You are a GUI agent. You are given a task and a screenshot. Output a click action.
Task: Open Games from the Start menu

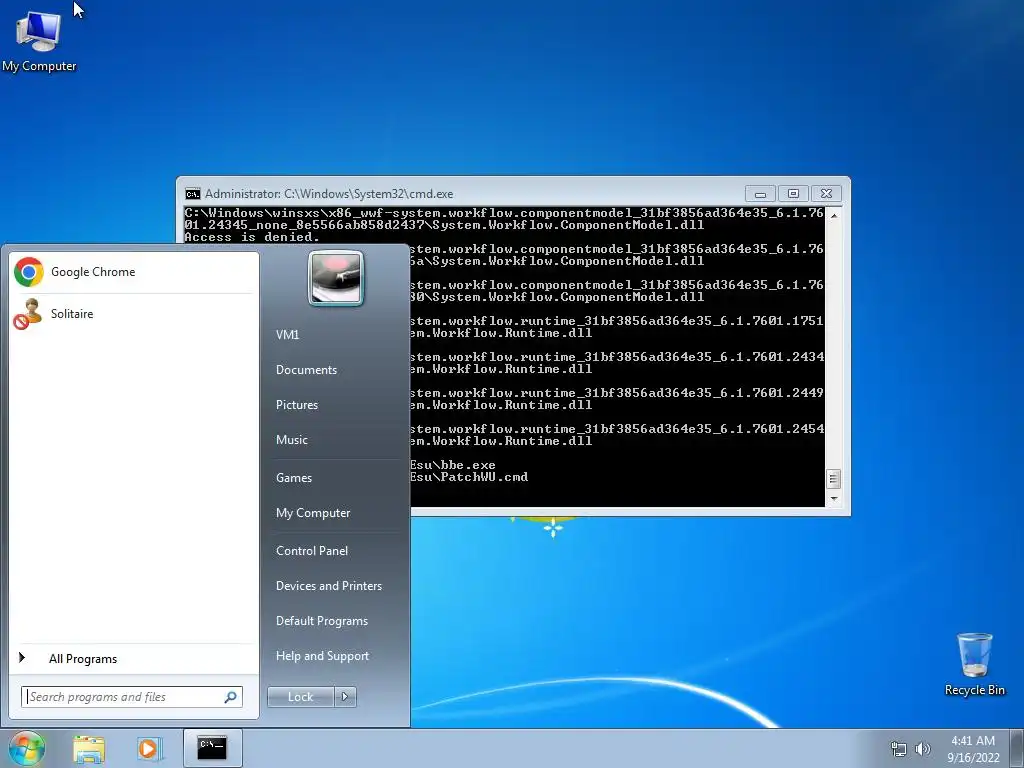point(294,477)
